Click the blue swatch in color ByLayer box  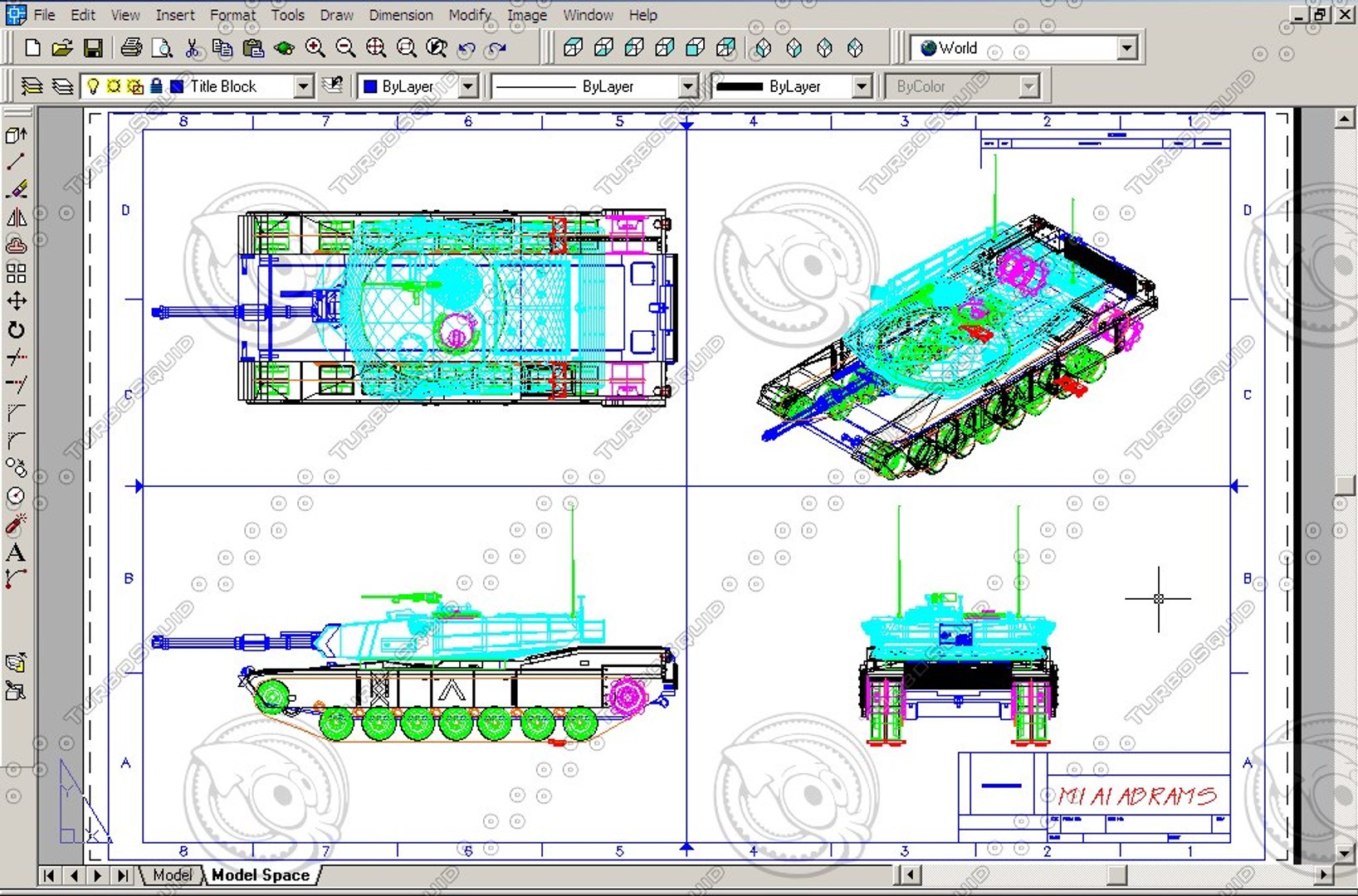click(x=370, y=86)
